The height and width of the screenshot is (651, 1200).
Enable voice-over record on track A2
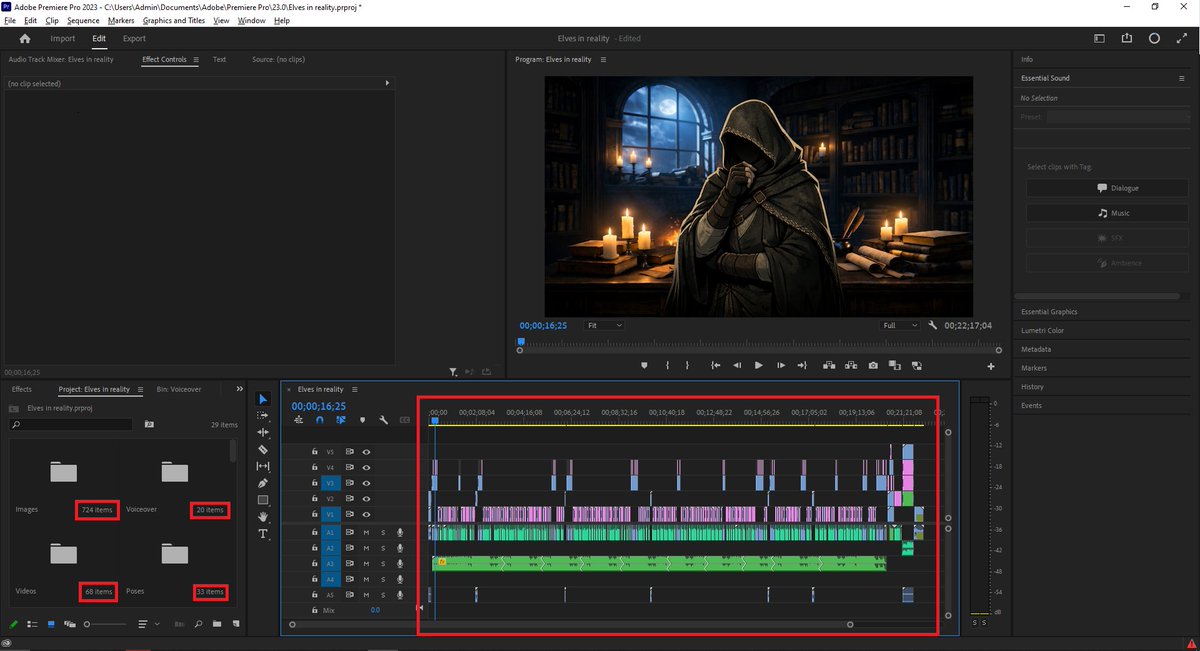[x=400, y=548]
